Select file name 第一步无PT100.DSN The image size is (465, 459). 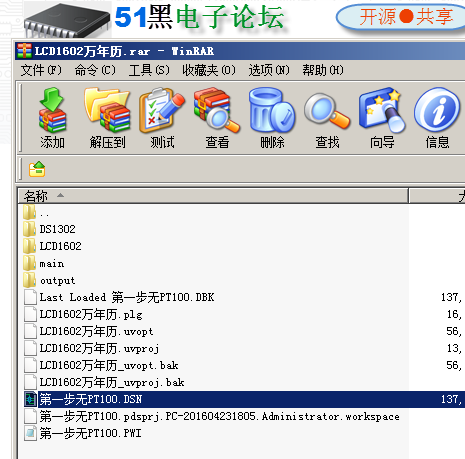(91, 399)
